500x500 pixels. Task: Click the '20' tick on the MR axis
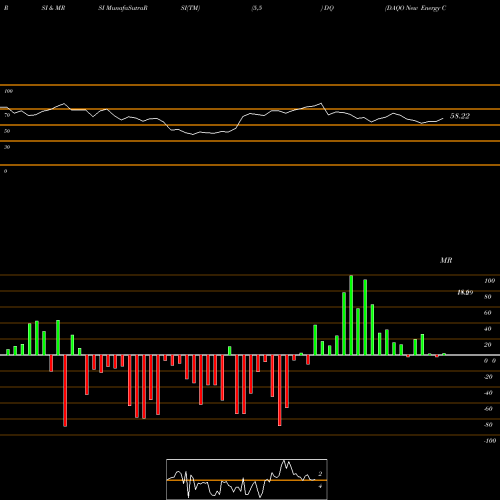(488, 345)
